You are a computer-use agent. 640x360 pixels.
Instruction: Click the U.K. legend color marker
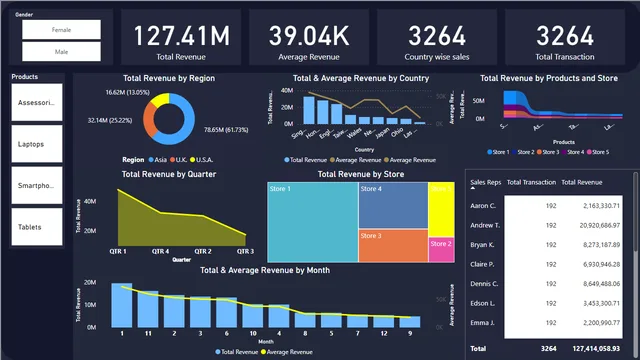[x=172, y=160]
